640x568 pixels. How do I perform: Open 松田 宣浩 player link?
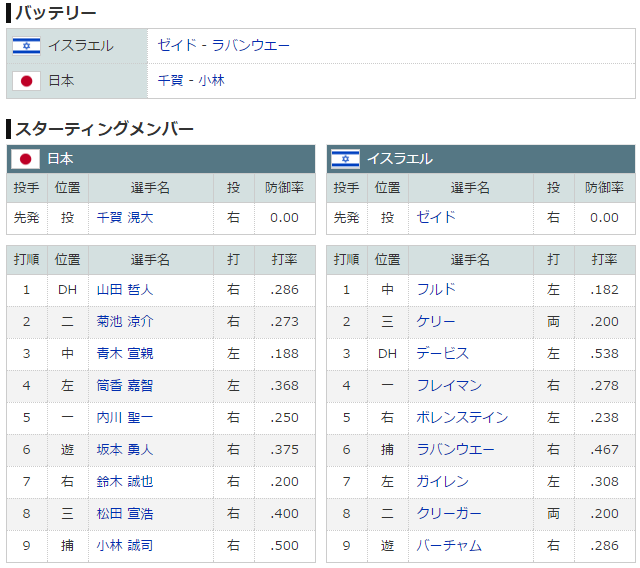pyautogui.click(x=125, y=513)
